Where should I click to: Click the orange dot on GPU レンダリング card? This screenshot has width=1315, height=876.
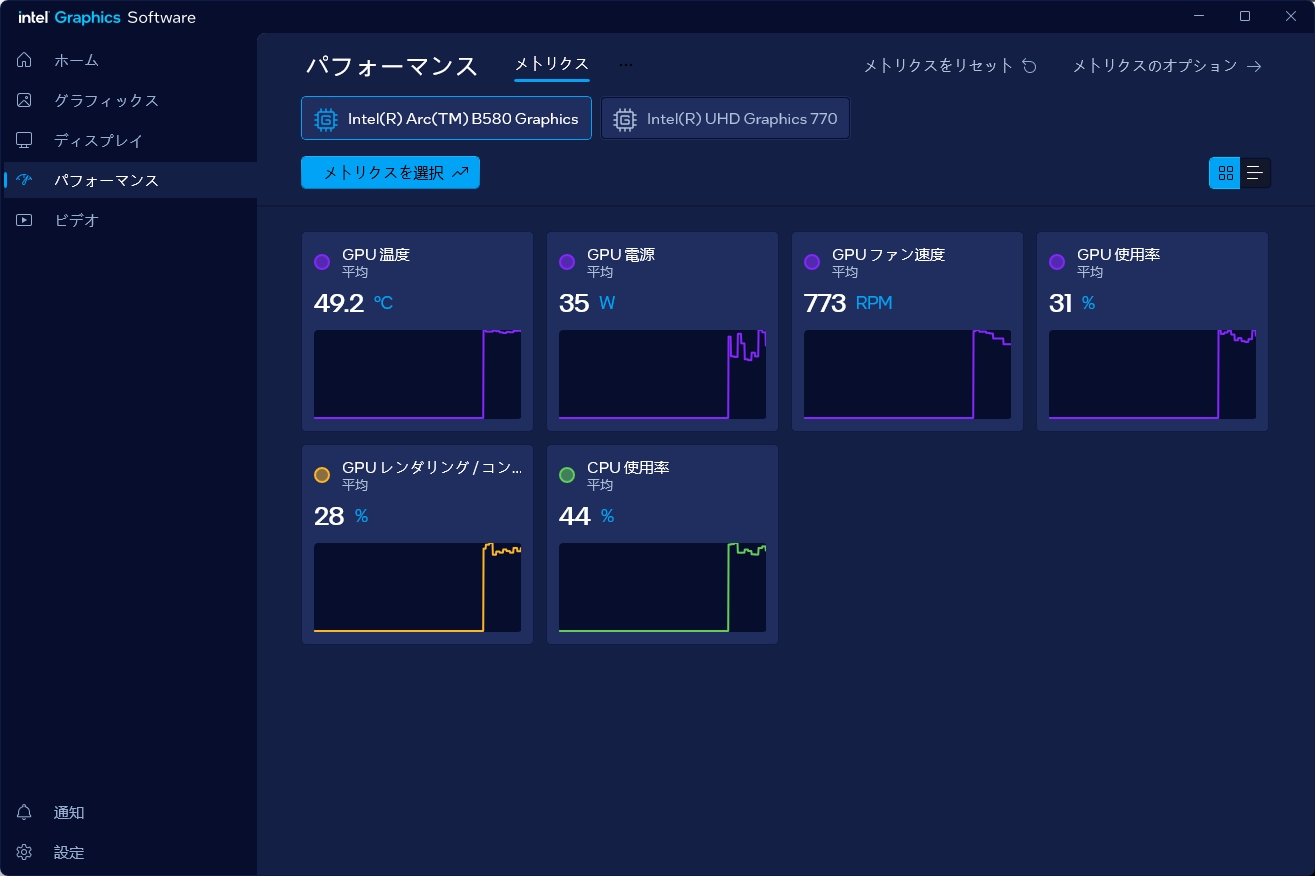322,475
